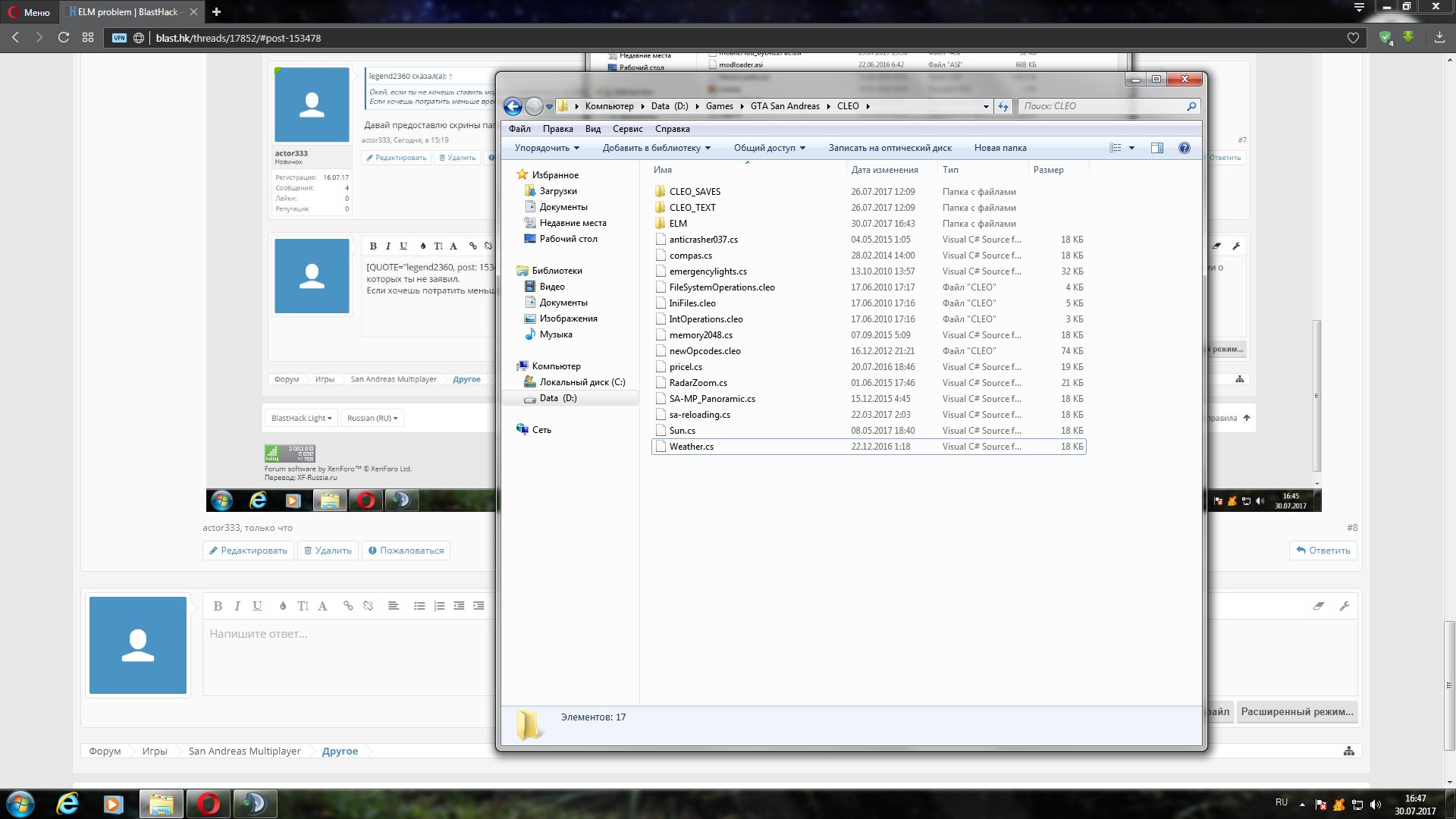1456x819 pixels.
Task: Insert unordered list in reply editor
Action: point(419,606)
